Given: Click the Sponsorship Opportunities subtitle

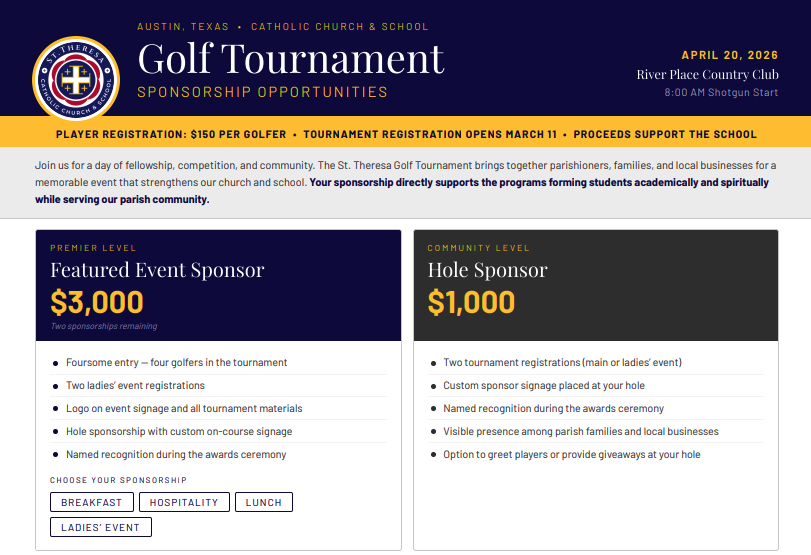Looking at the screenshot, I should click(262, 92).
